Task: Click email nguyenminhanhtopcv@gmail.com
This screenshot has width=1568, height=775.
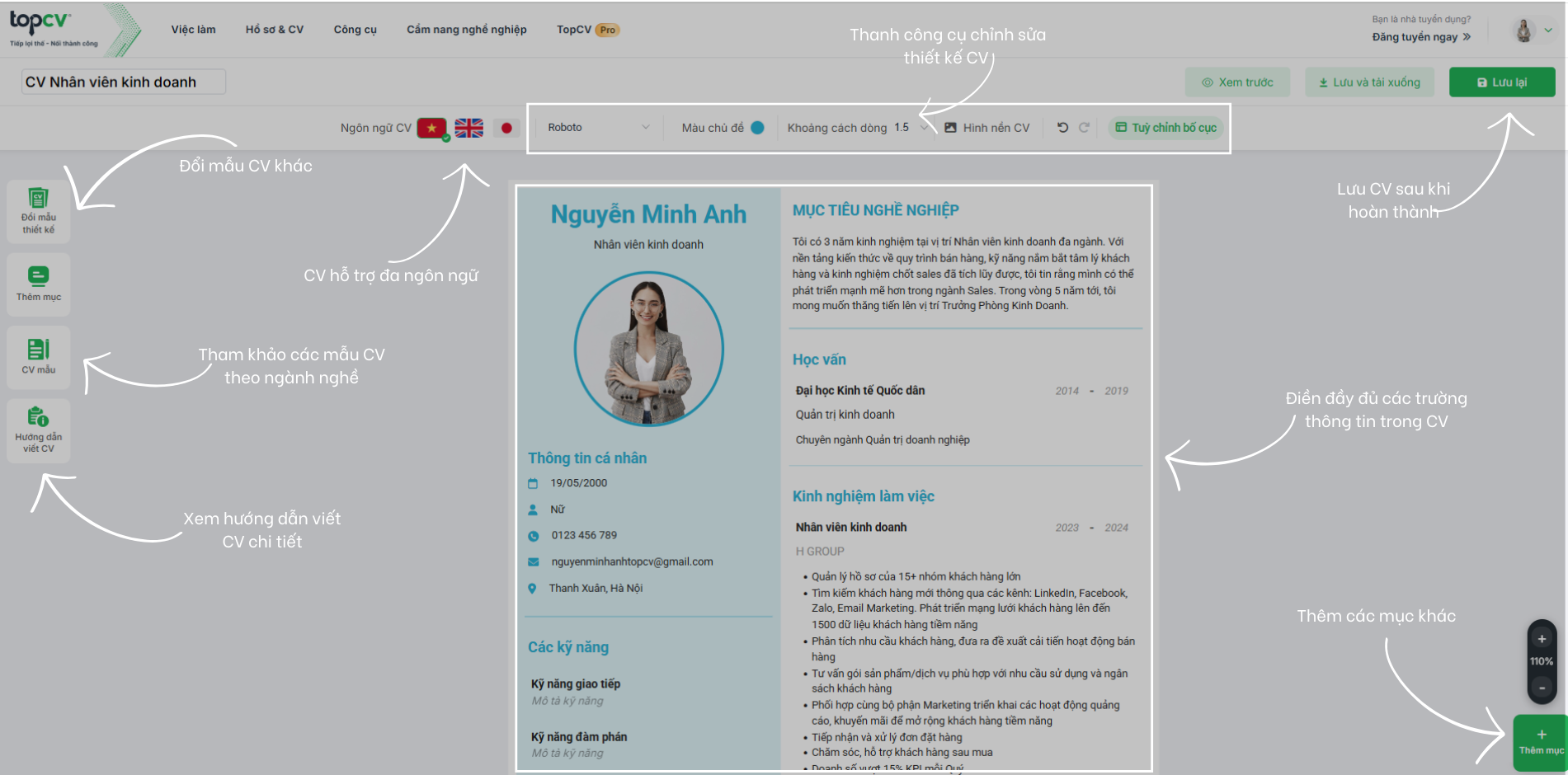Action: tap(632, 561)
